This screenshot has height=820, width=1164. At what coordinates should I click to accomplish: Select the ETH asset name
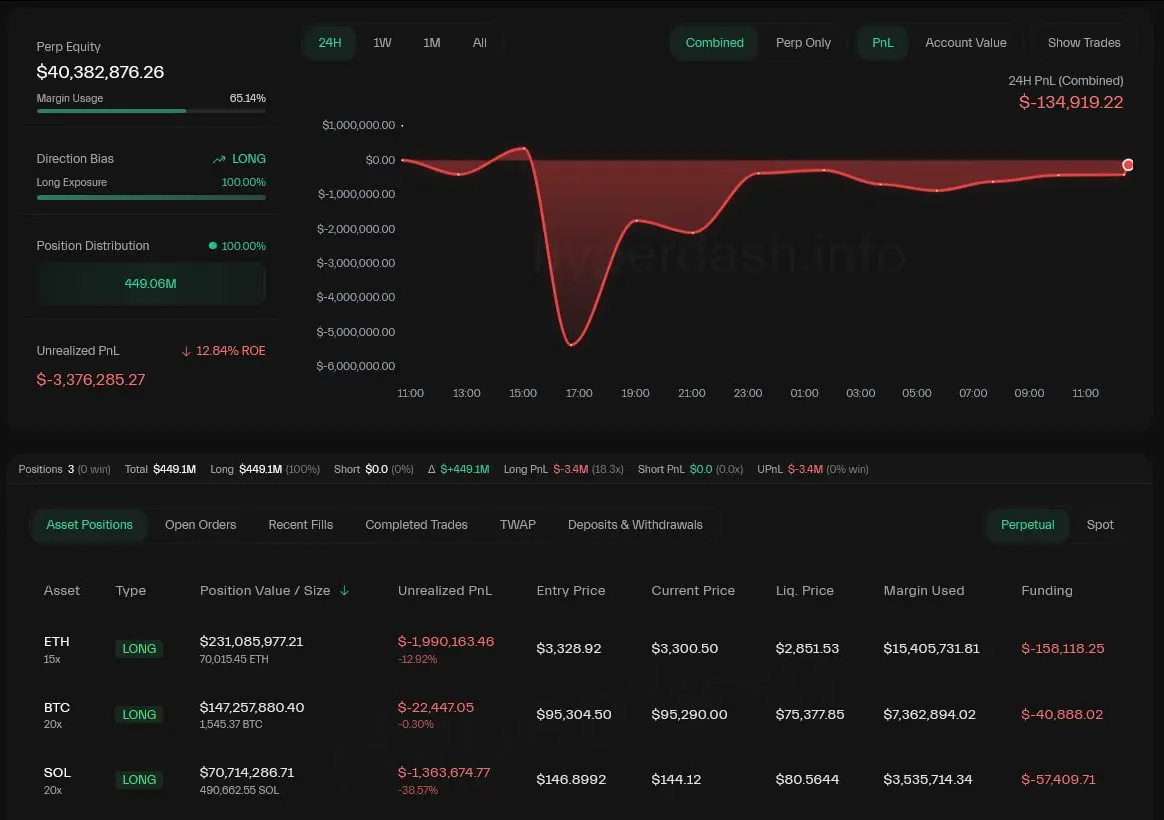(56, 642)
